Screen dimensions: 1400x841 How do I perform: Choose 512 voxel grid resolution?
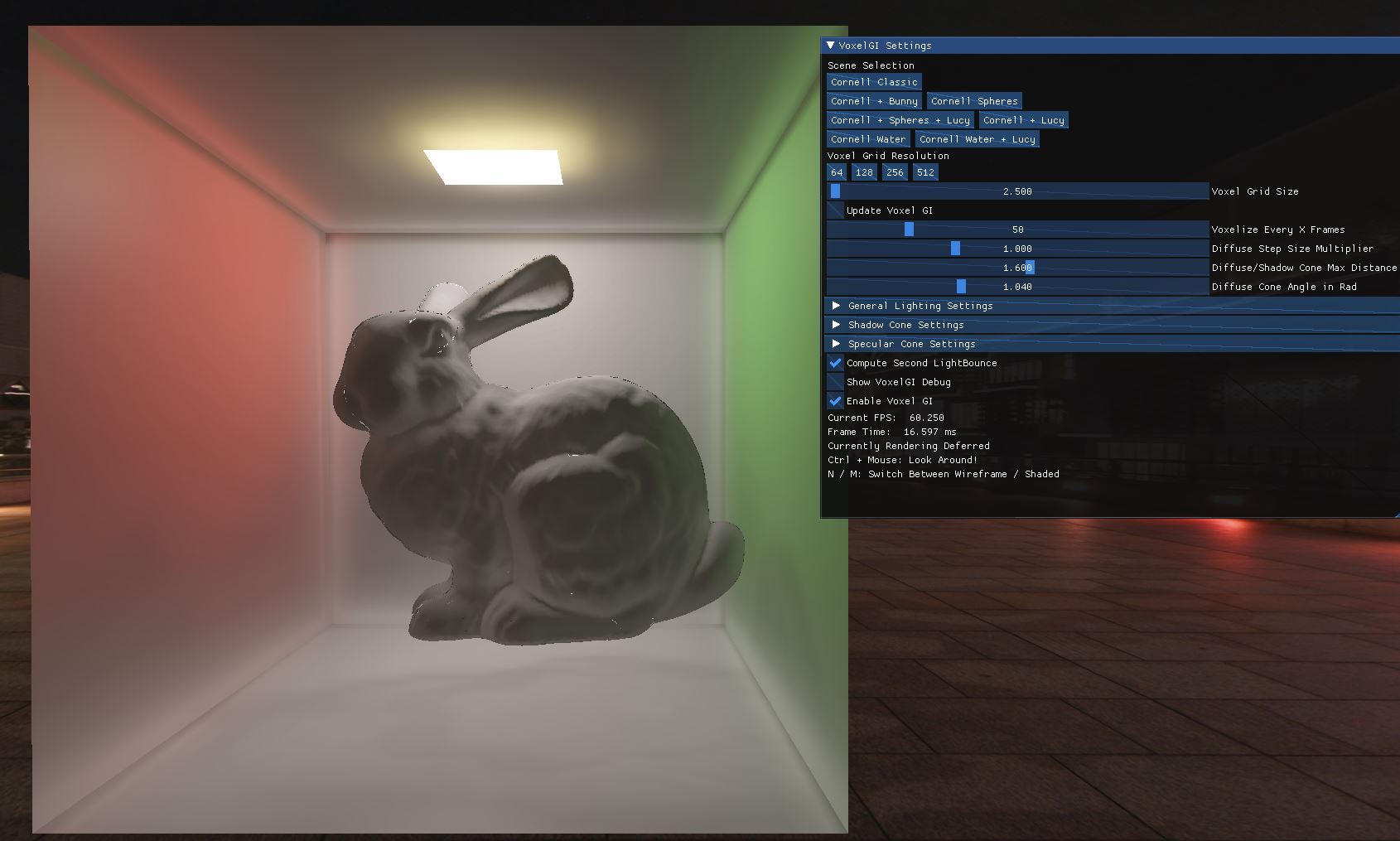pyautogui.click(x=925, y=172)
